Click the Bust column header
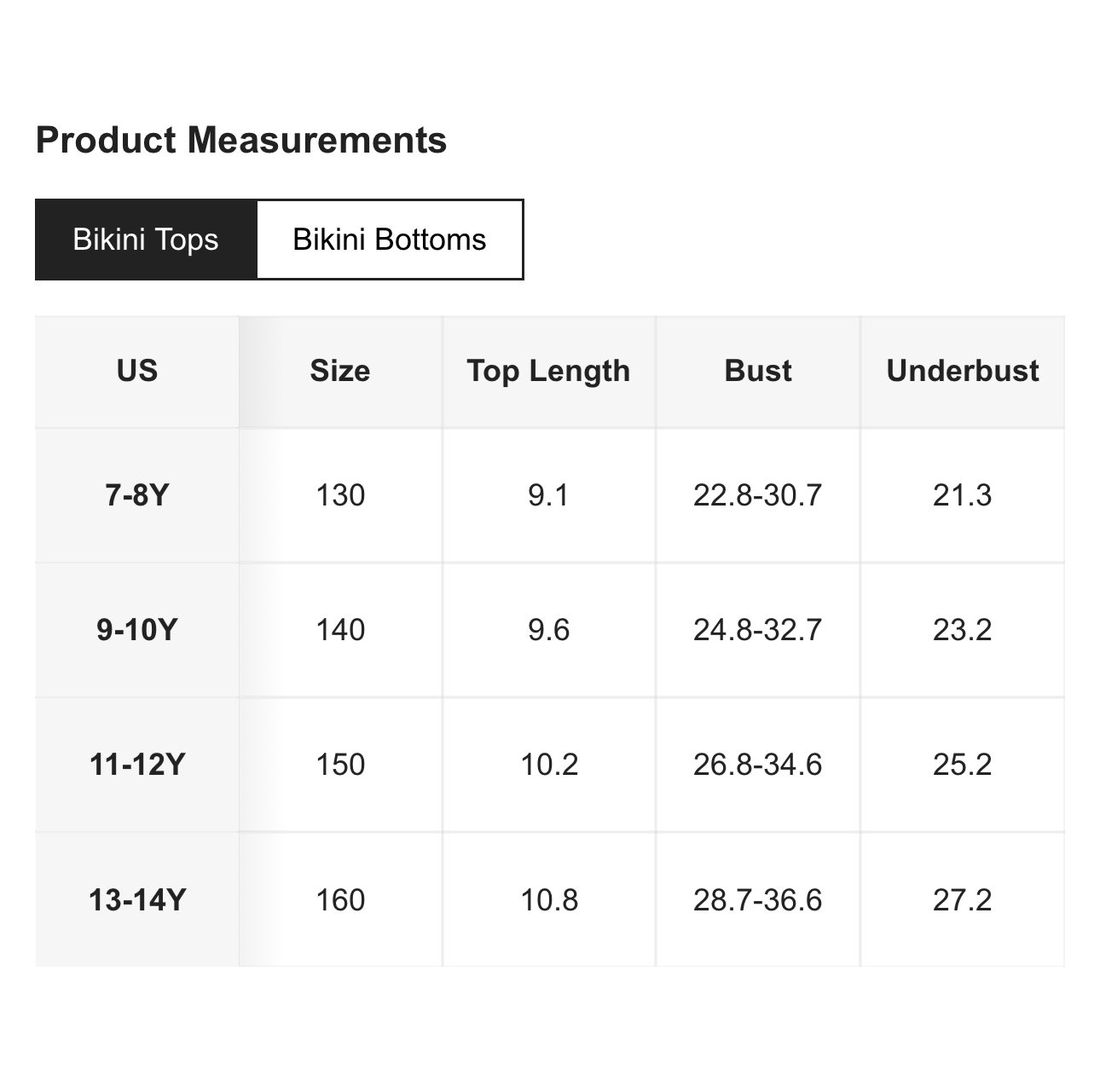The height and width of the screenshot is (1092, 1100). [758, 372]
